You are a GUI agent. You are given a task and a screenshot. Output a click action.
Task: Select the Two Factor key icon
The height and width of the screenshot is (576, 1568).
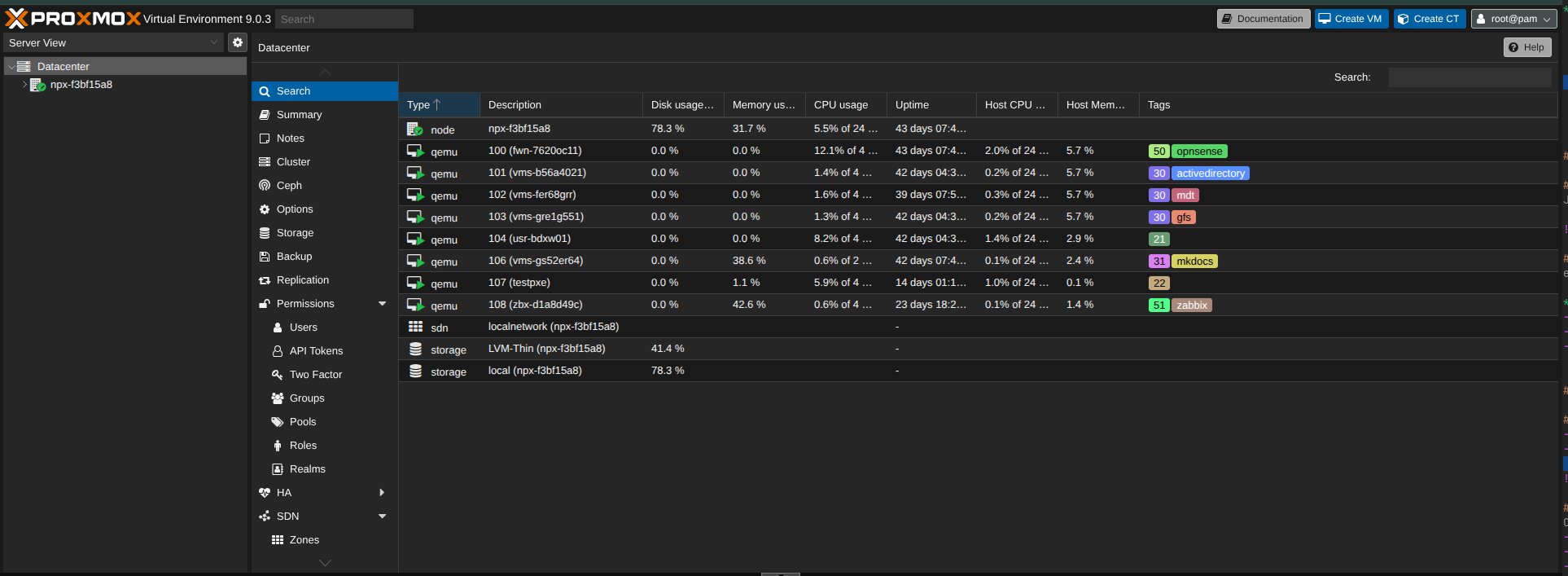pos(278,375)
